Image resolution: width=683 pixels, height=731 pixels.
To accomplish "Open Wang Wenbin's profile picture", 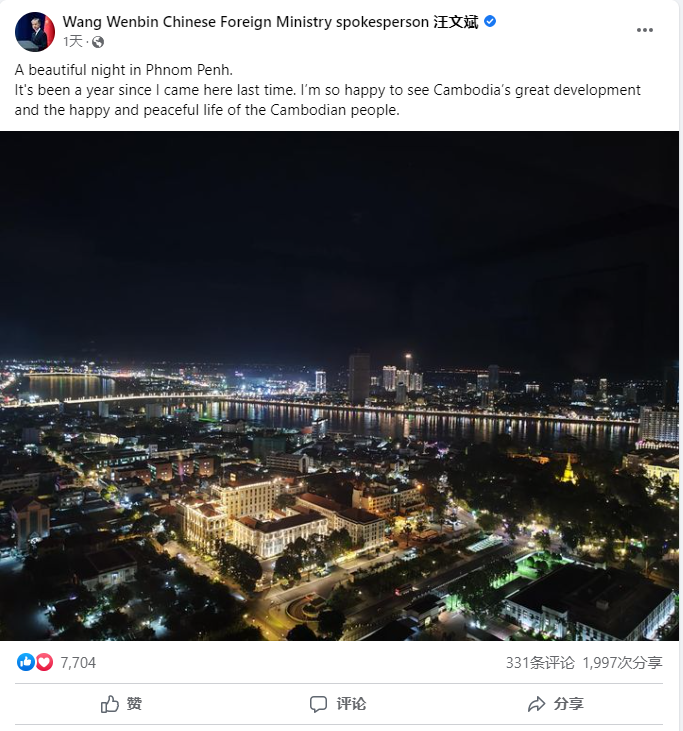I will click(x=35, y=32).
